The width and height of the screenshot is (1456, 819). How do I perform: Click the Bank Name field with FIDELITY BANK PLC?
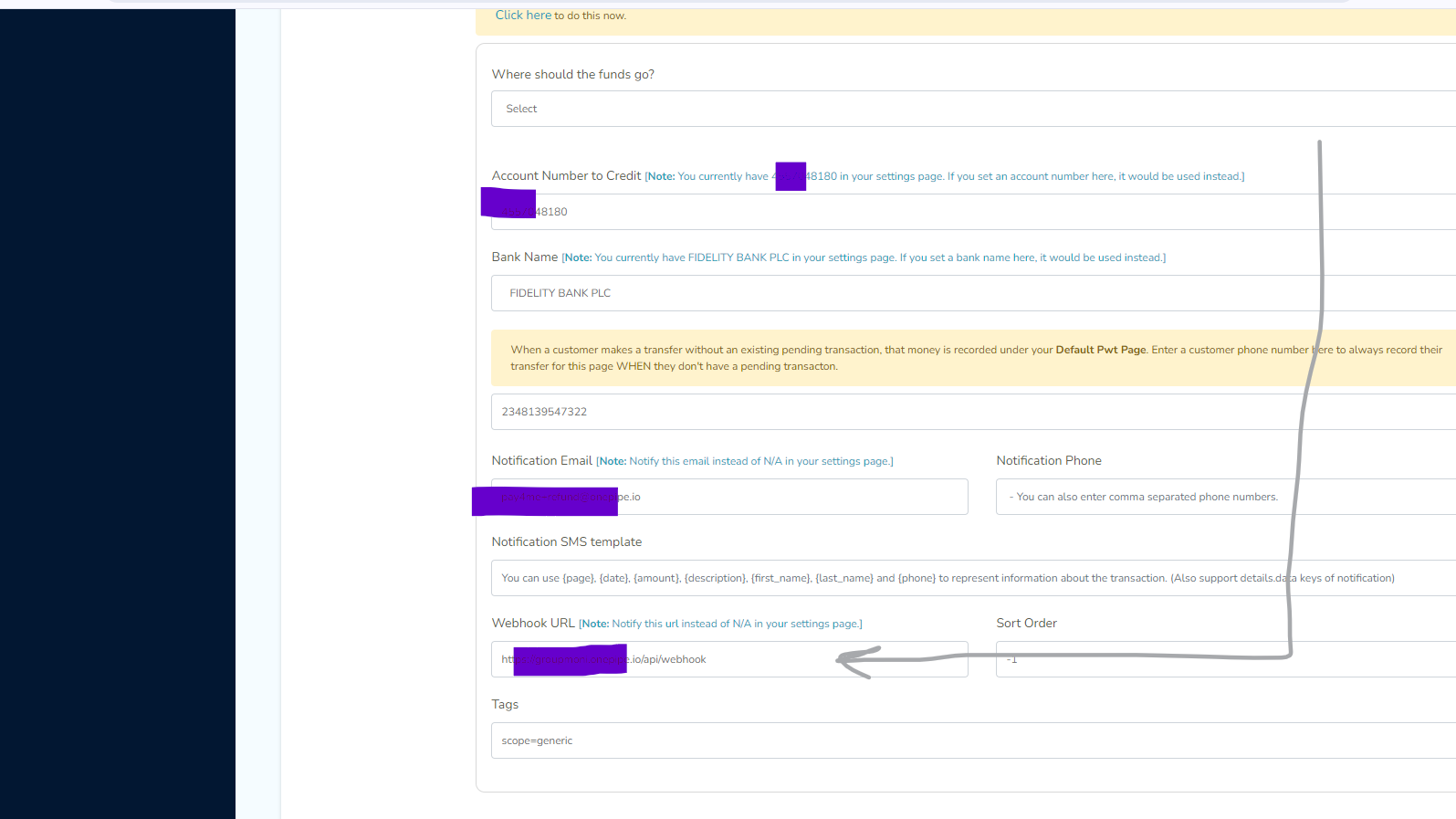(973, 293)
